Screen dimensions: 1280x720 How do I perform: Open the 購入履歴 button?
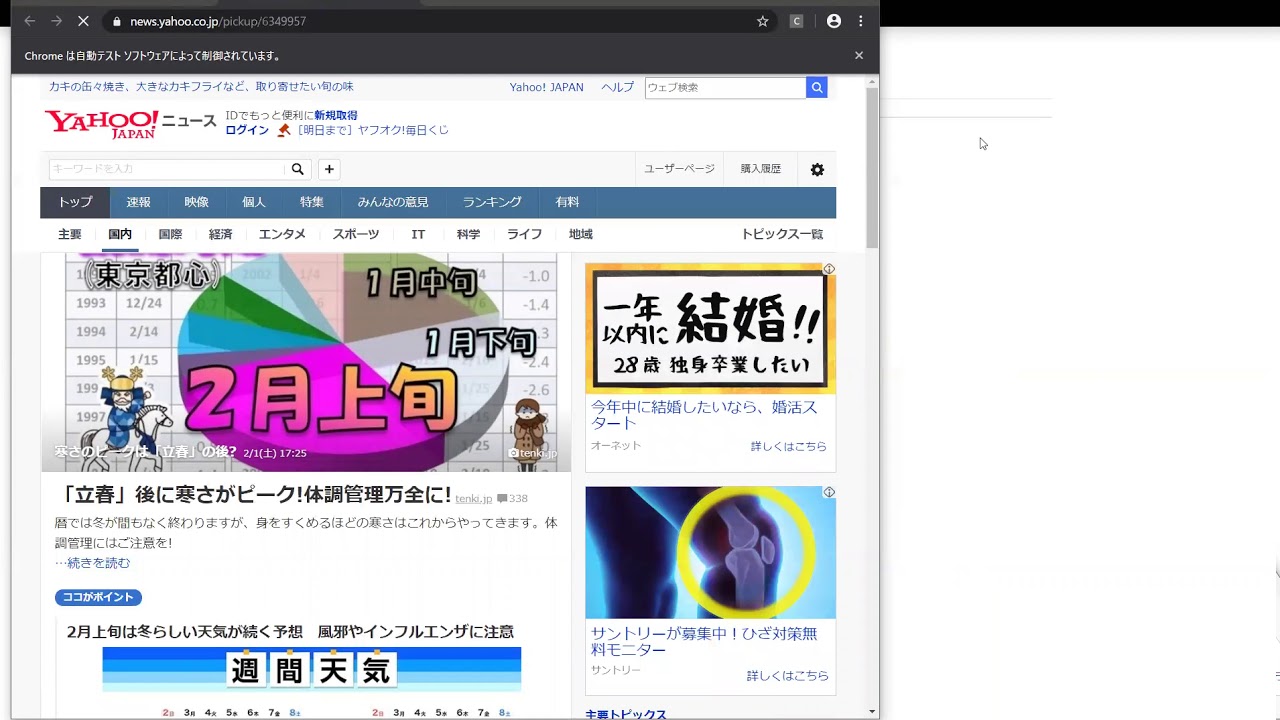(x=761, y=169)
